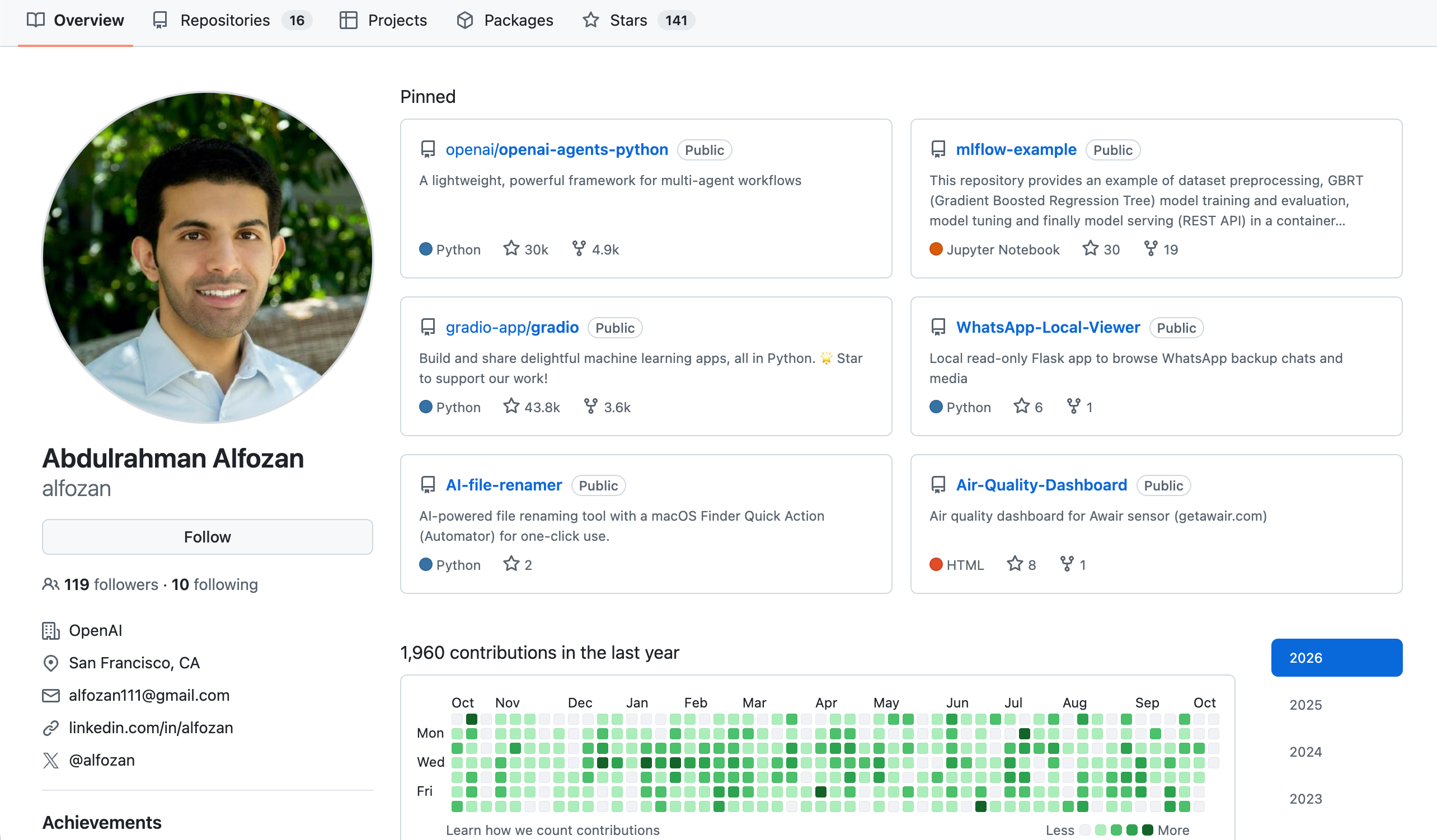Click the star icon on AI-file-renamer card

[511, 564]
